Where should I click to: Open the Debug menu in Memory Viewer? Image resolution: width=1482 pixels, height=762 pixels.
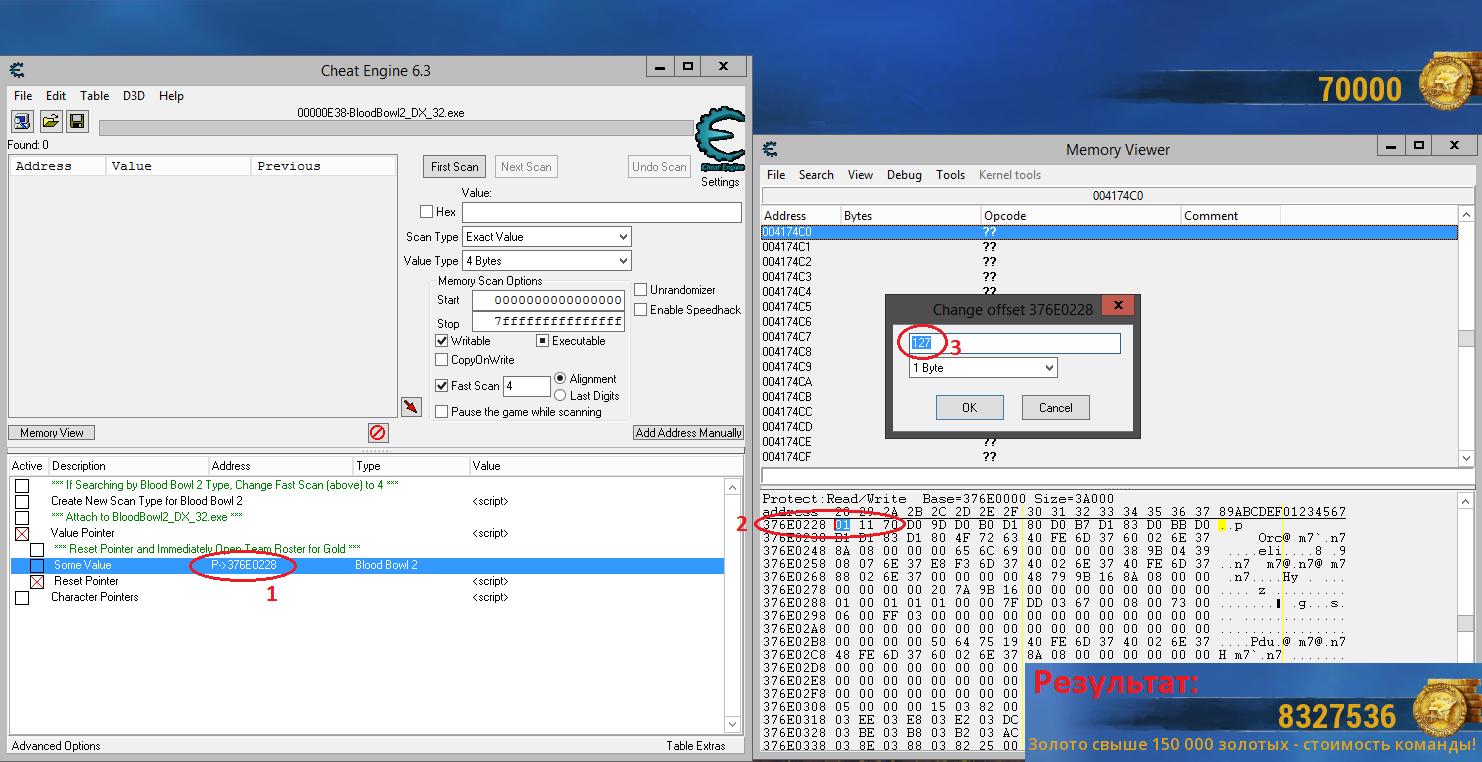pyautogui.click(x=904, y=175)
